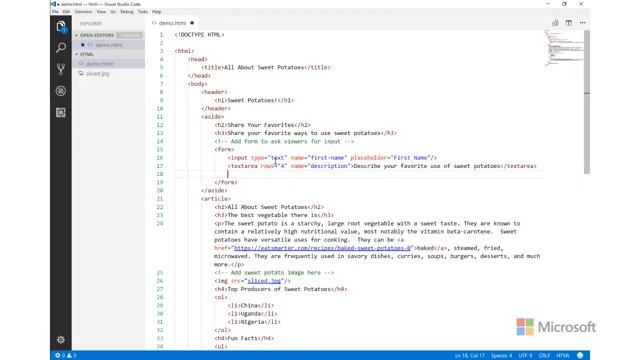The height and width of the screenshot is (360, 640).
Task: Open the Edit menu
Action: 66,12
